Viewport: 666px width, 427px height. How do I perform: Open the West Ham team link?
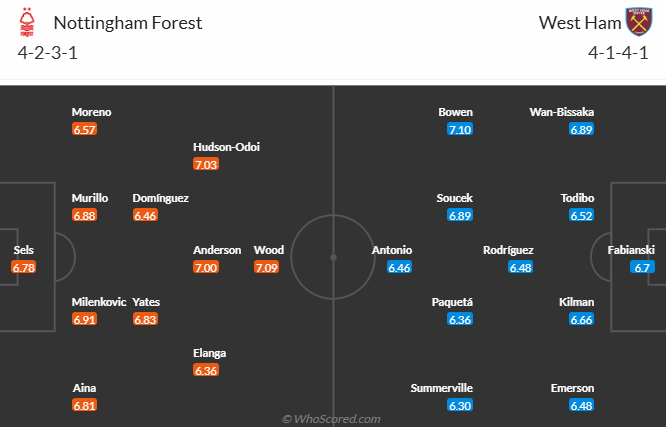point(578,22)
